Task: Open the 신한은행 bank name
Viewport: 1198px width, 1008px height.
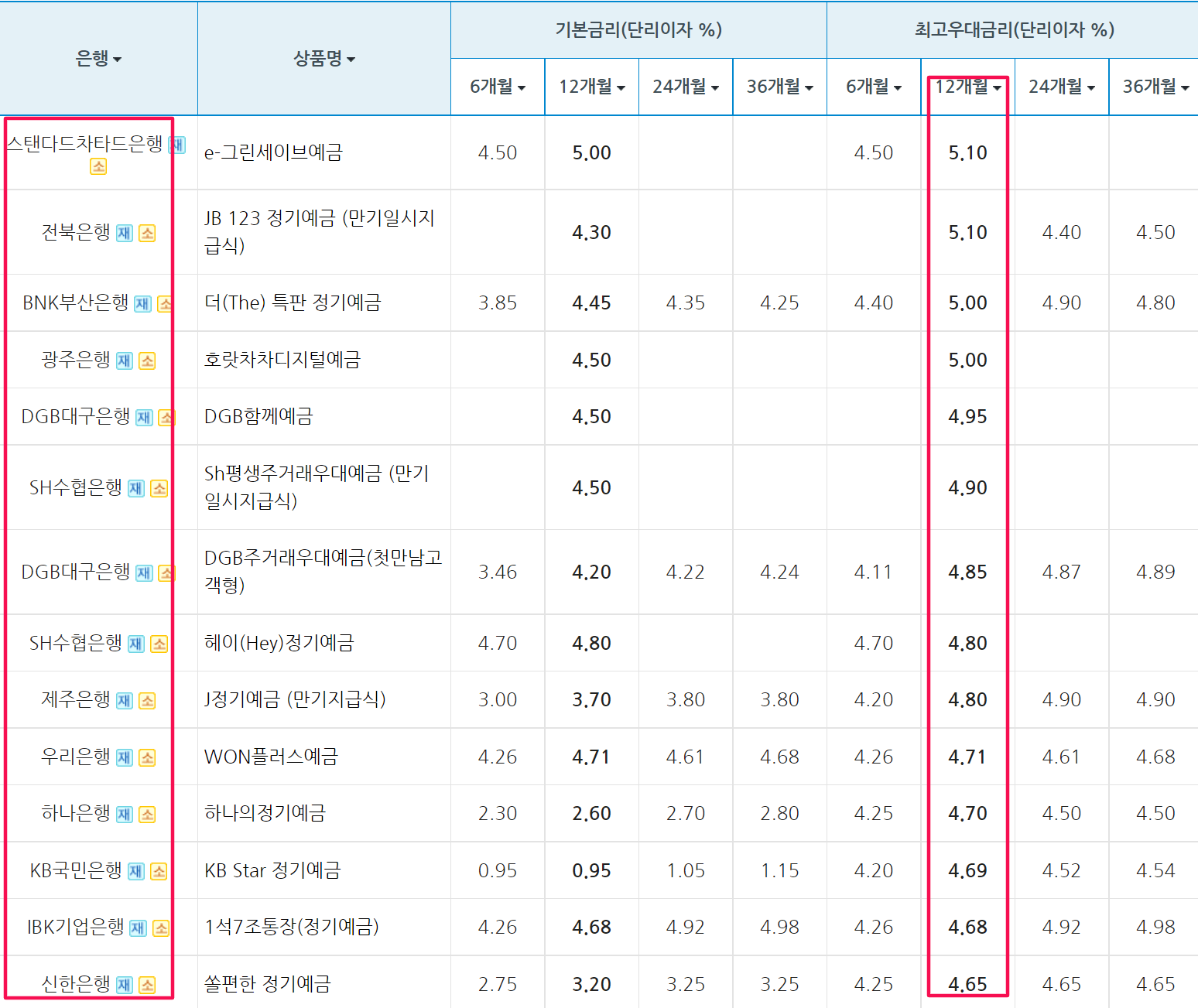Action: [x=76, y=984]
